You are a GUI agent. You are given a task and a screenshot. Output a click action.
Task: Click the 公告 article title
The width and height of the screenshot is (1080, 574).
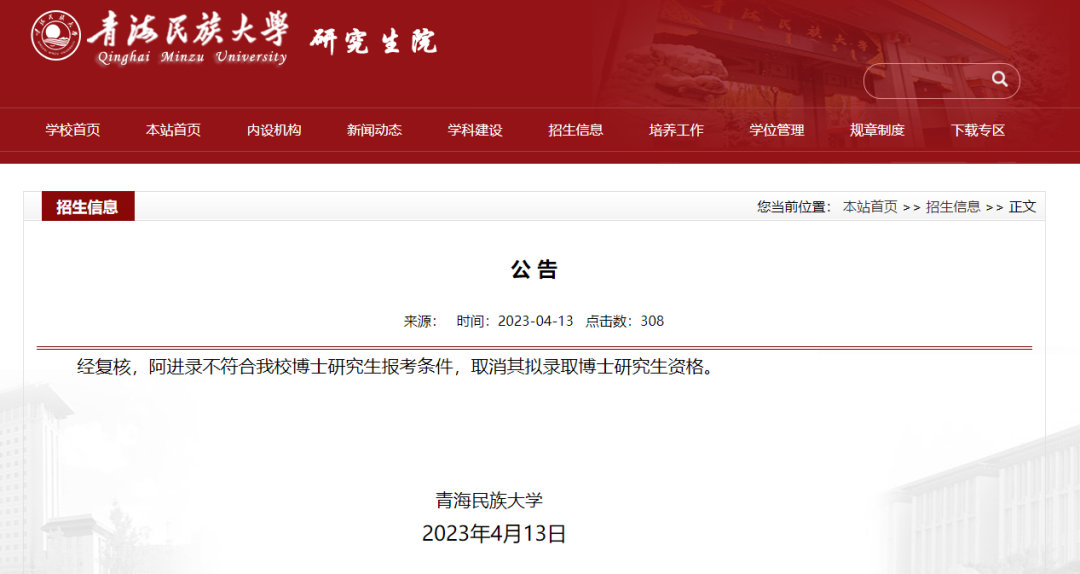click(534, 269)
